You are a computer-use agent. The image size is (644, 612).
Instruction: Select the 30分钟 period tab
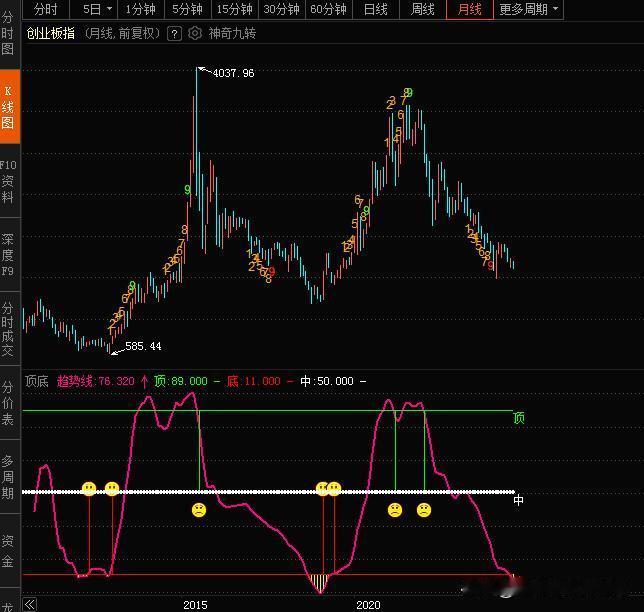click(x=281, y=9)
